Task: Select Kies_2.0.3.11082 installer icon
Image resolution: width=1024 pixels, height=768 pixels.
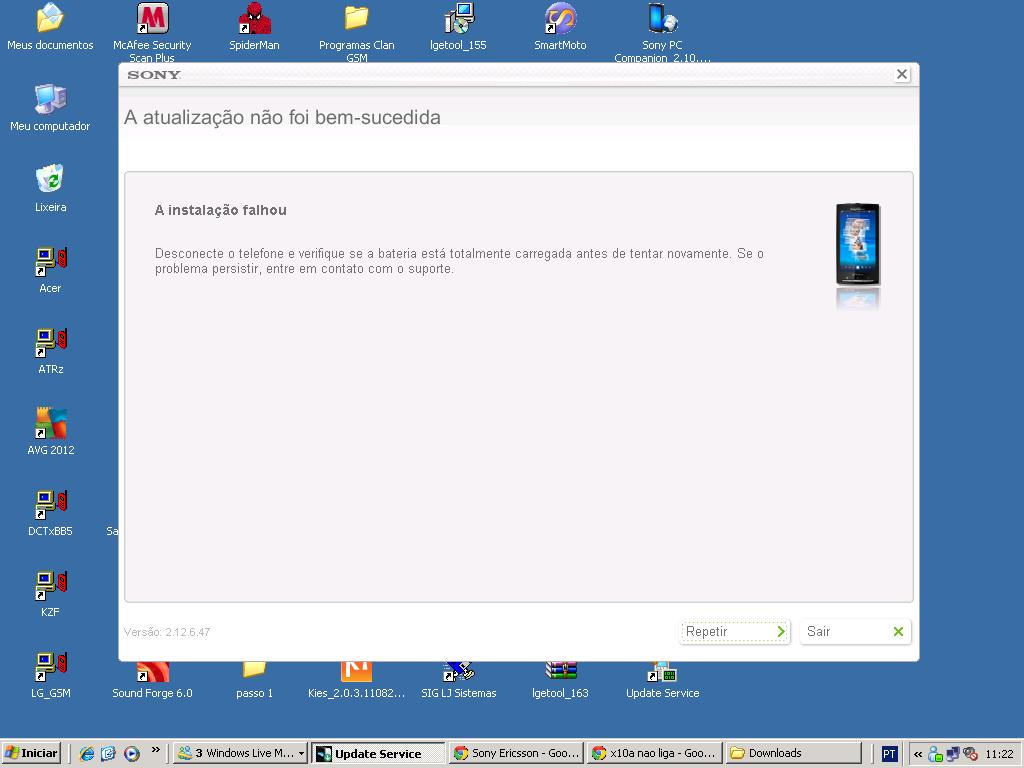Action: 357,680
